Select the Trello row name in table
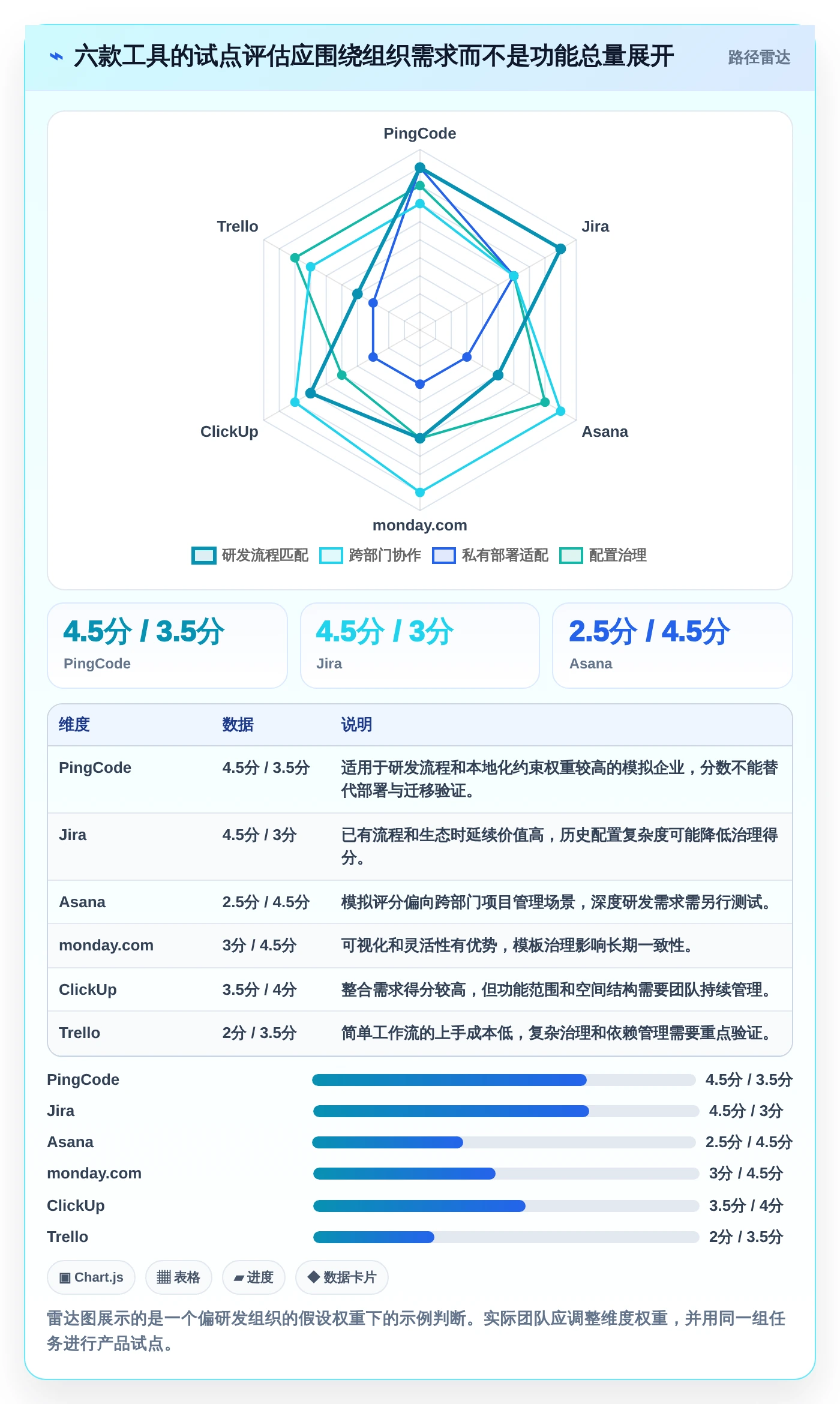 pos(79,1033)
